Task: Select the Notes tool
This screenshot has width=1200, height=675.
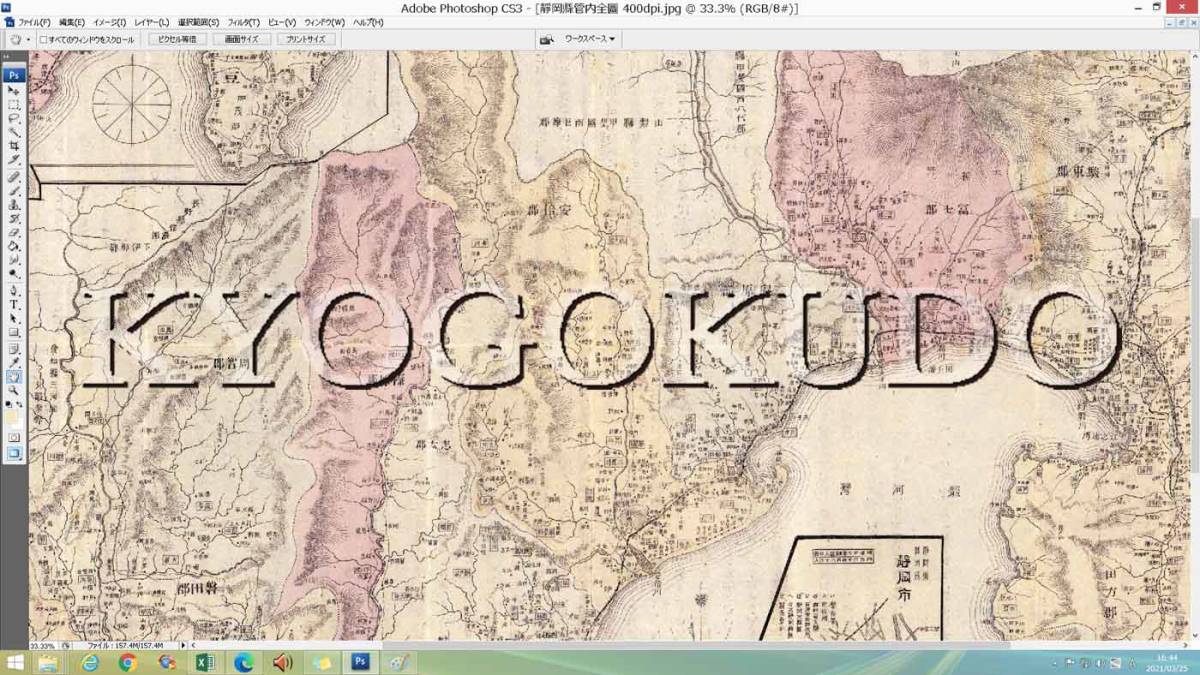Action: 14,348
